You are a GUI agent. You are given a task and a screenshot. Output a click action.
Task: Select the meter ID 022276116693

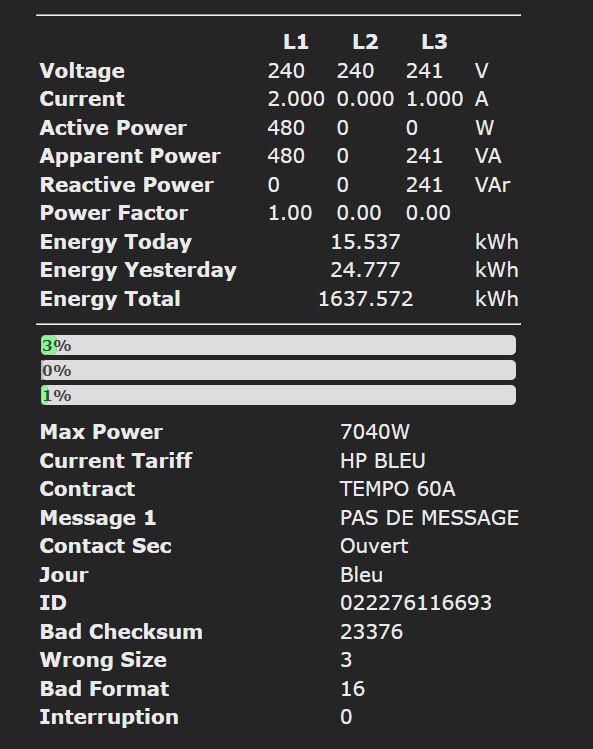(416, 603)
